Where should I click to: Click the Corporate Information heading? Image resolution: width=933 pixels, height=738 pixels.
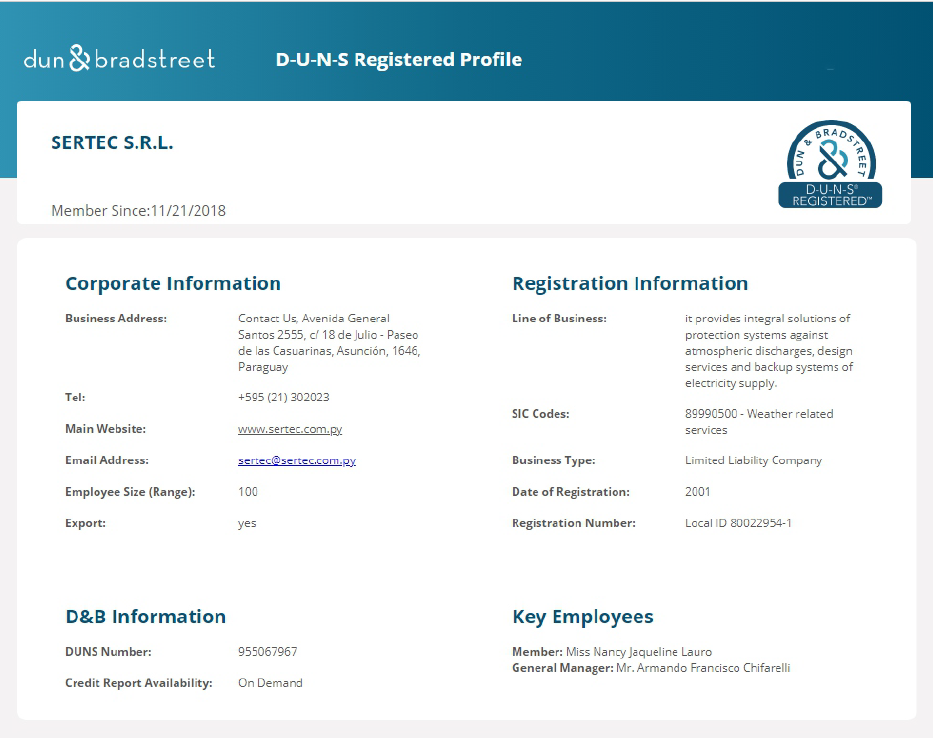(x=173, y=283)
